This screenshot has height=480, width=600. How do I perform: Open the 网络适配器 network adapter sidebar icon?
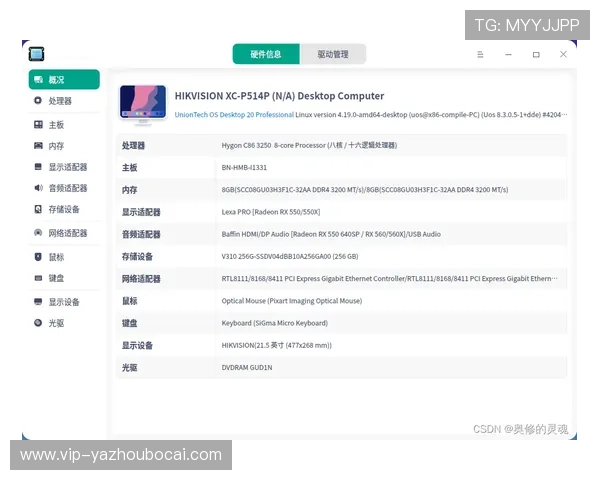(38, 232)
